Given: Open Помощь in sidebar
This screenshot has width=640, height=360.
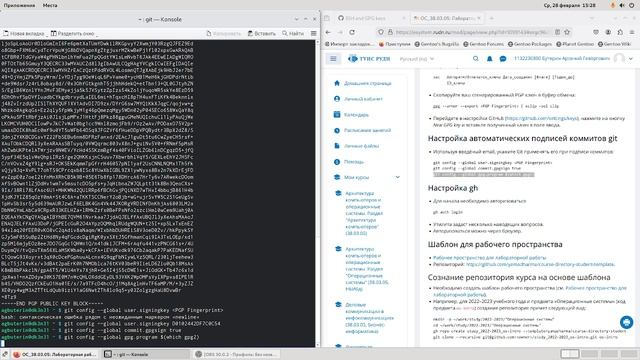Looking at the screenshot, I should point(349,162).
